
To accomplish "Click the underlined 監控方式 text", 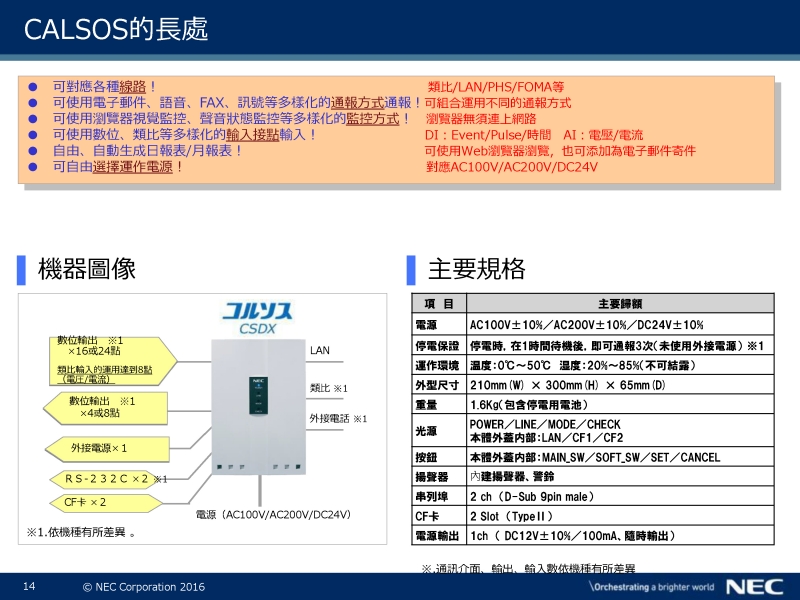I will (x=373, y=119).
